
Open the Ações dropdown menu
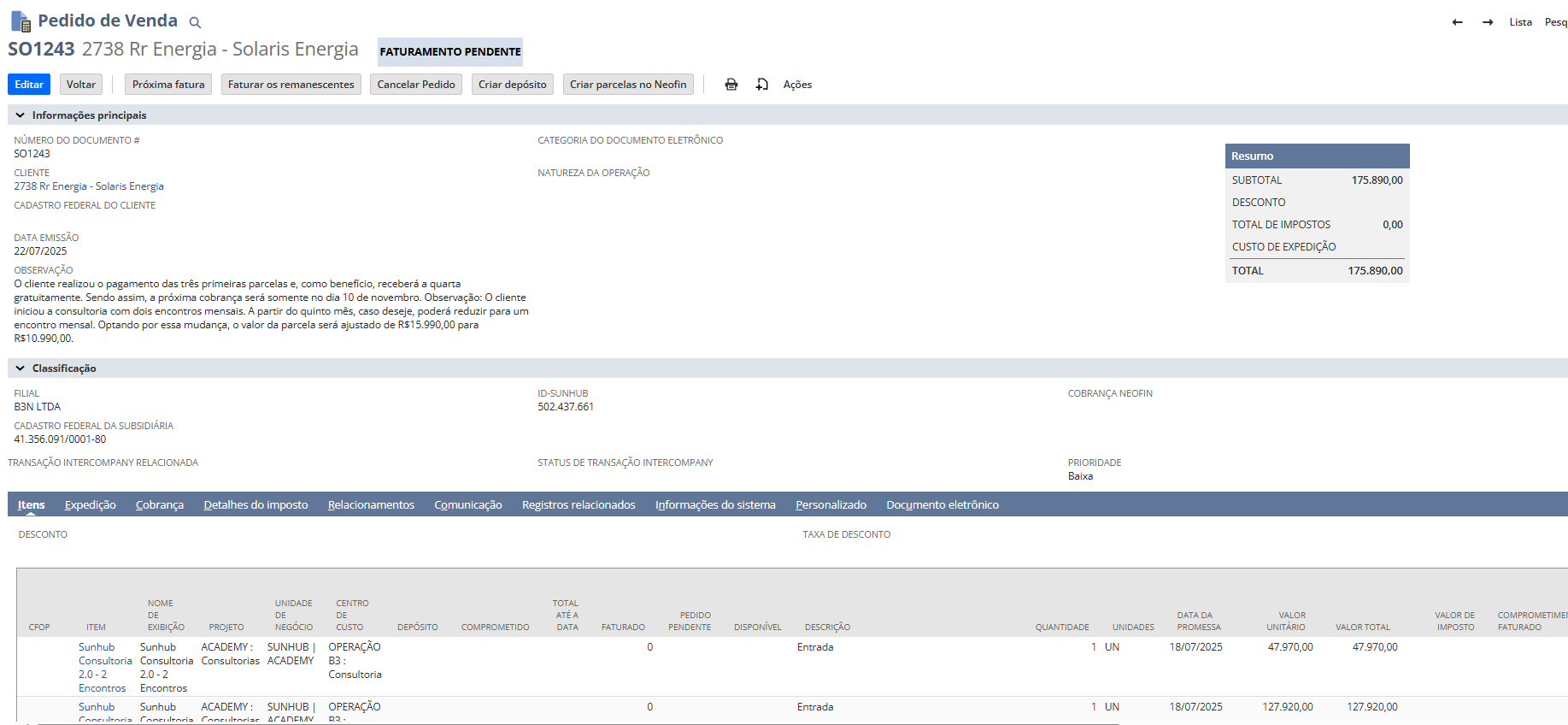(797, 85)
